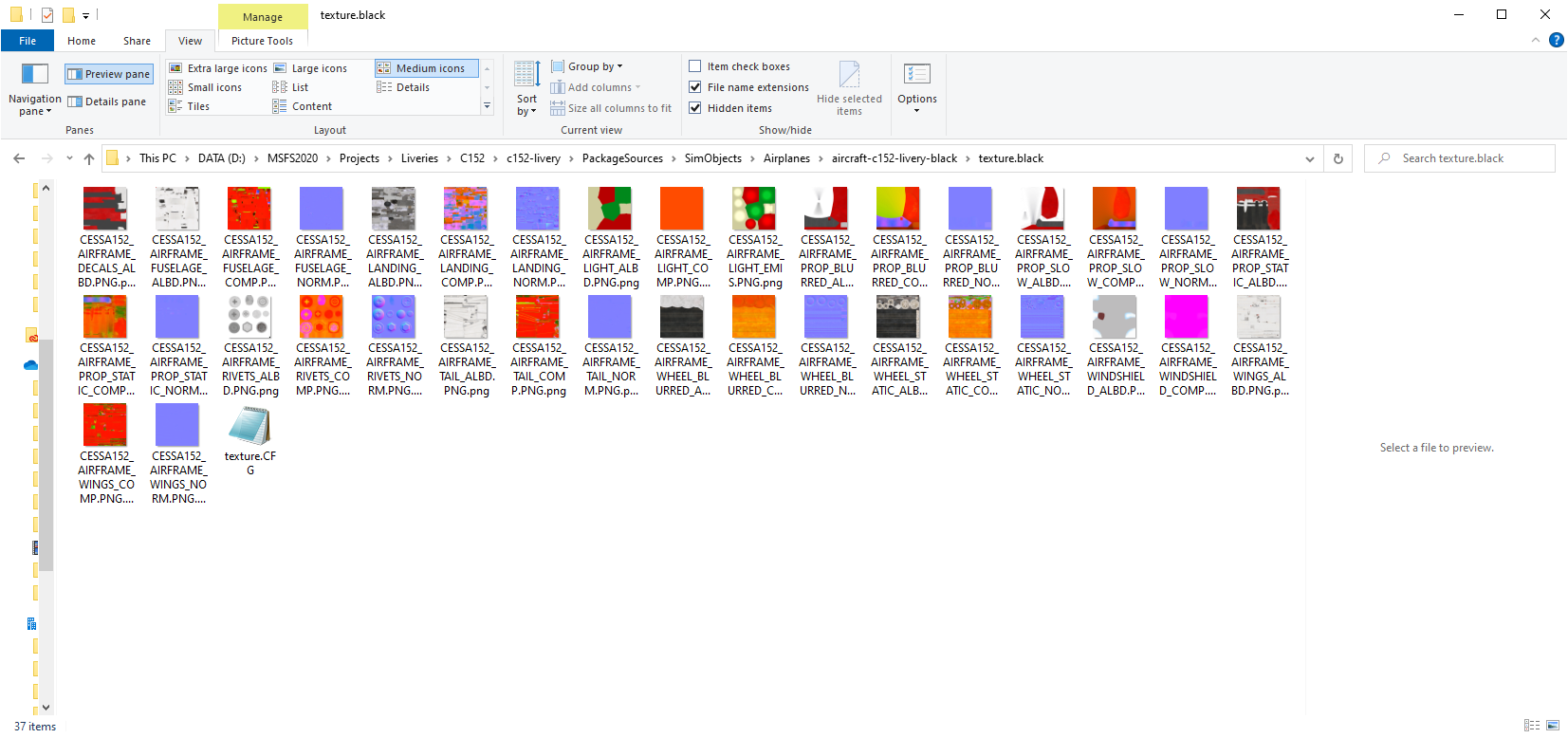
Task: Open the Help question mark icon
Action: click(1556, 40)
